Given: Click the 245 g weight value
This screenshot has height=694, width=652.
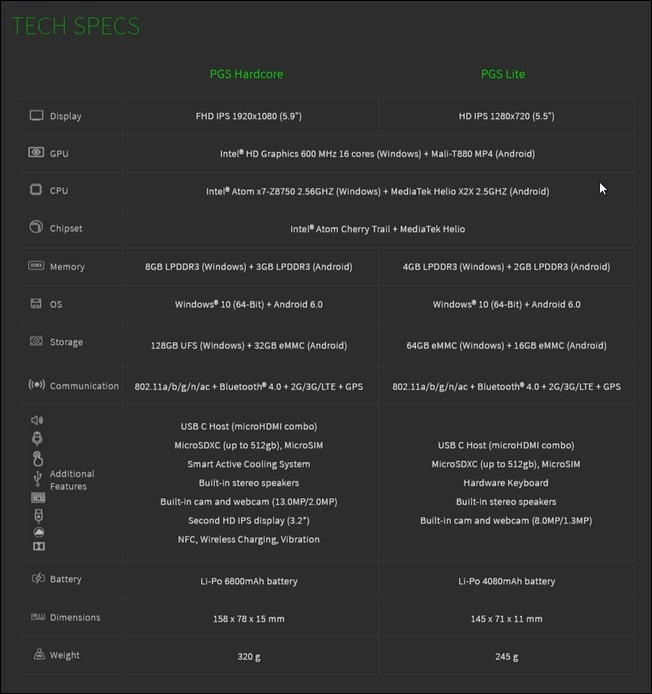Looking at the screenshot, I should (x=506, y=657).
